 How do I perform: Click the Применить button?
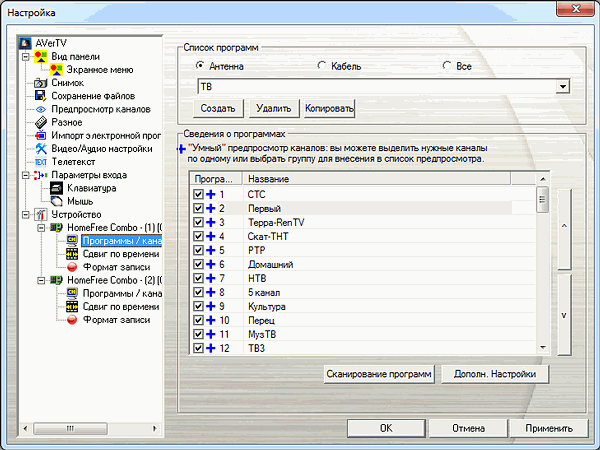point(549,428)
